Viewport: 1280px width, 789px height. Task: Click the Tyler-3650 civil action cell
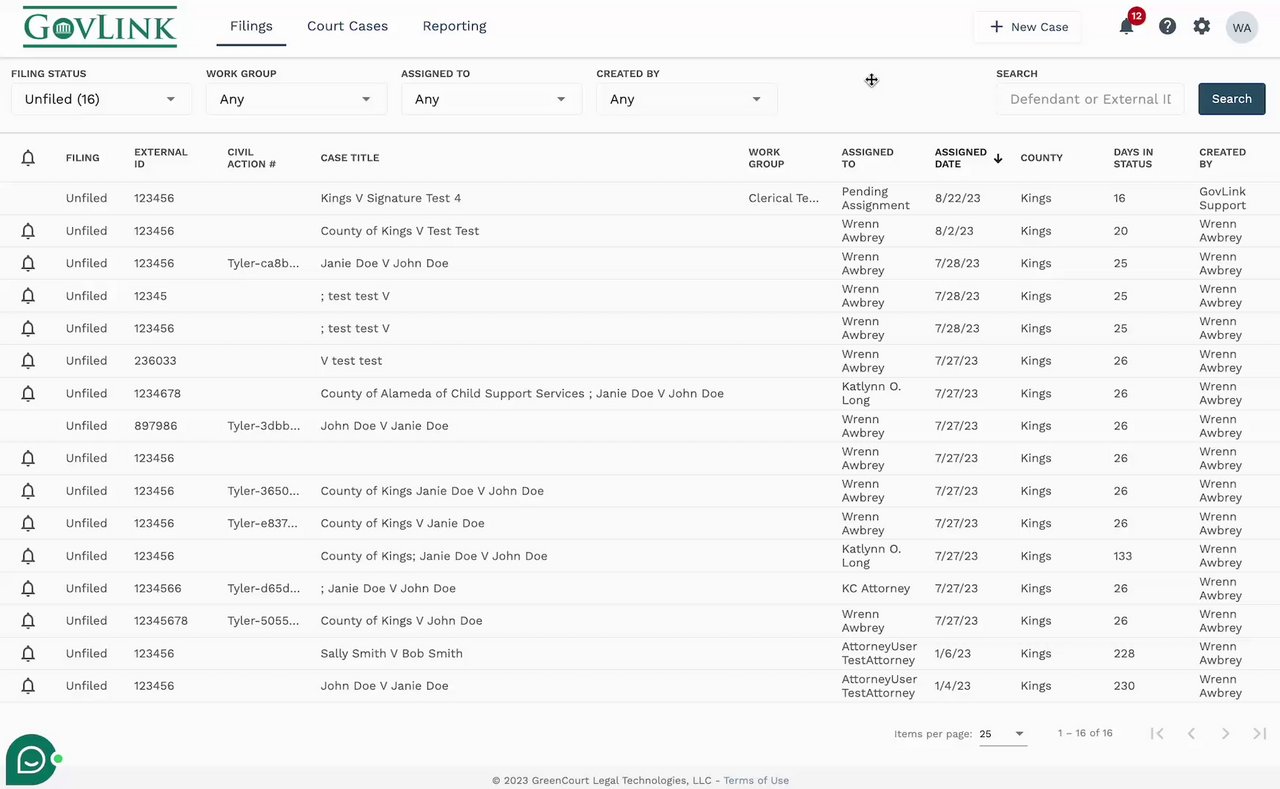click(263, 491)
